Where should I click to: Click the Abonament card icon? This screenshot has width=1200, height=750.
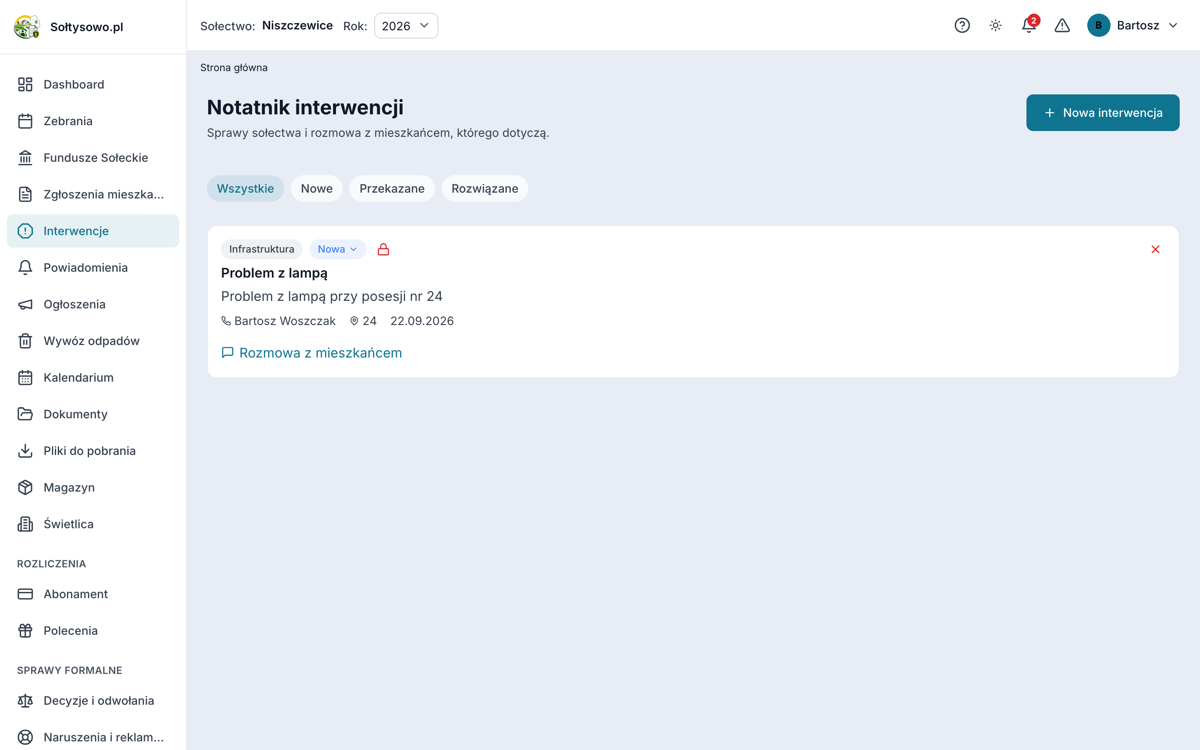point(25,594)
